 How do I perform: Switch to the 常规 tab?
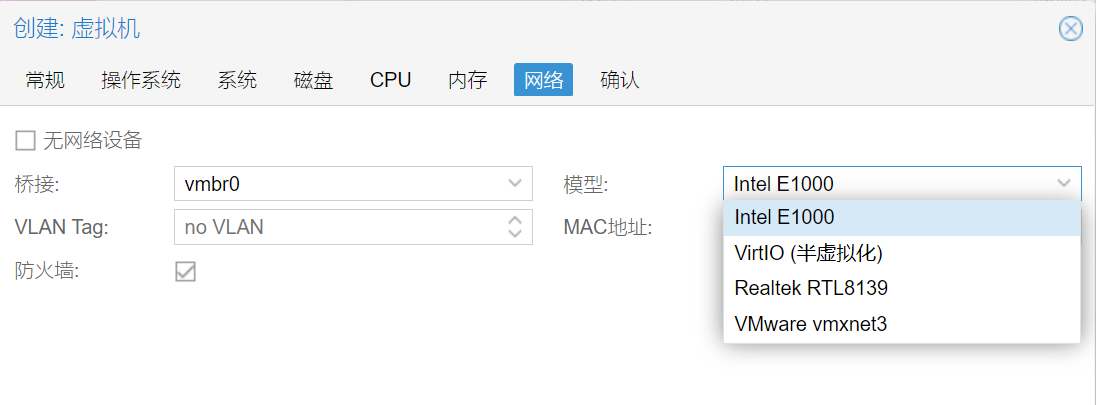(45, 80)
